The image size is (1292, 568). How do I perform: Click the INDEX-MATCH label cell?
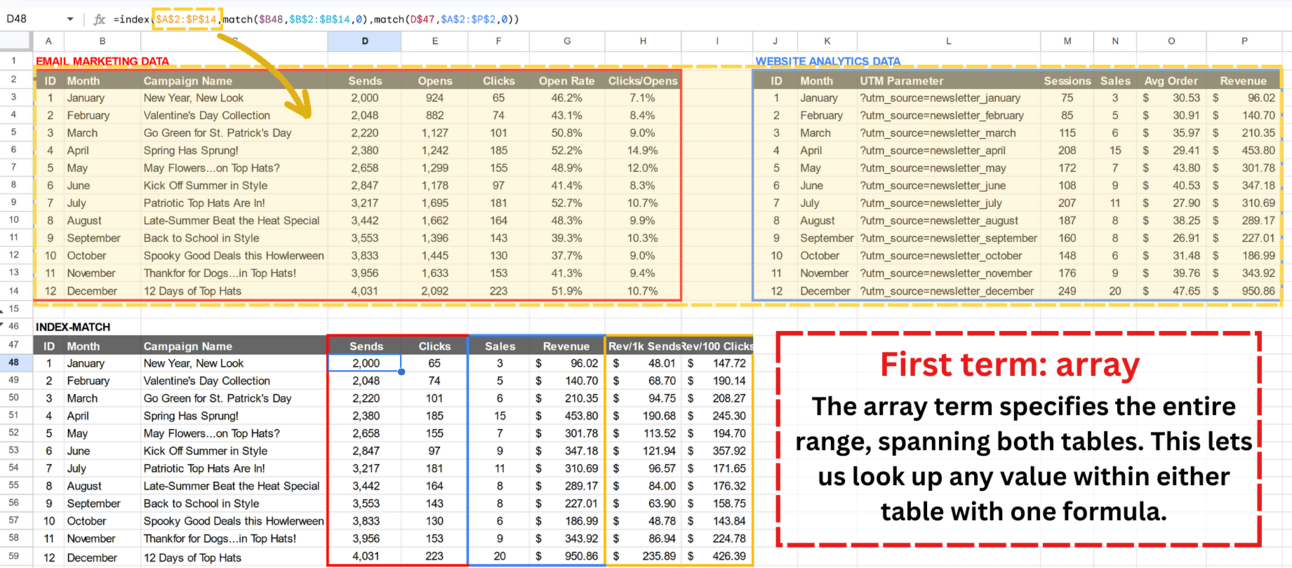[x=73, y=327]
